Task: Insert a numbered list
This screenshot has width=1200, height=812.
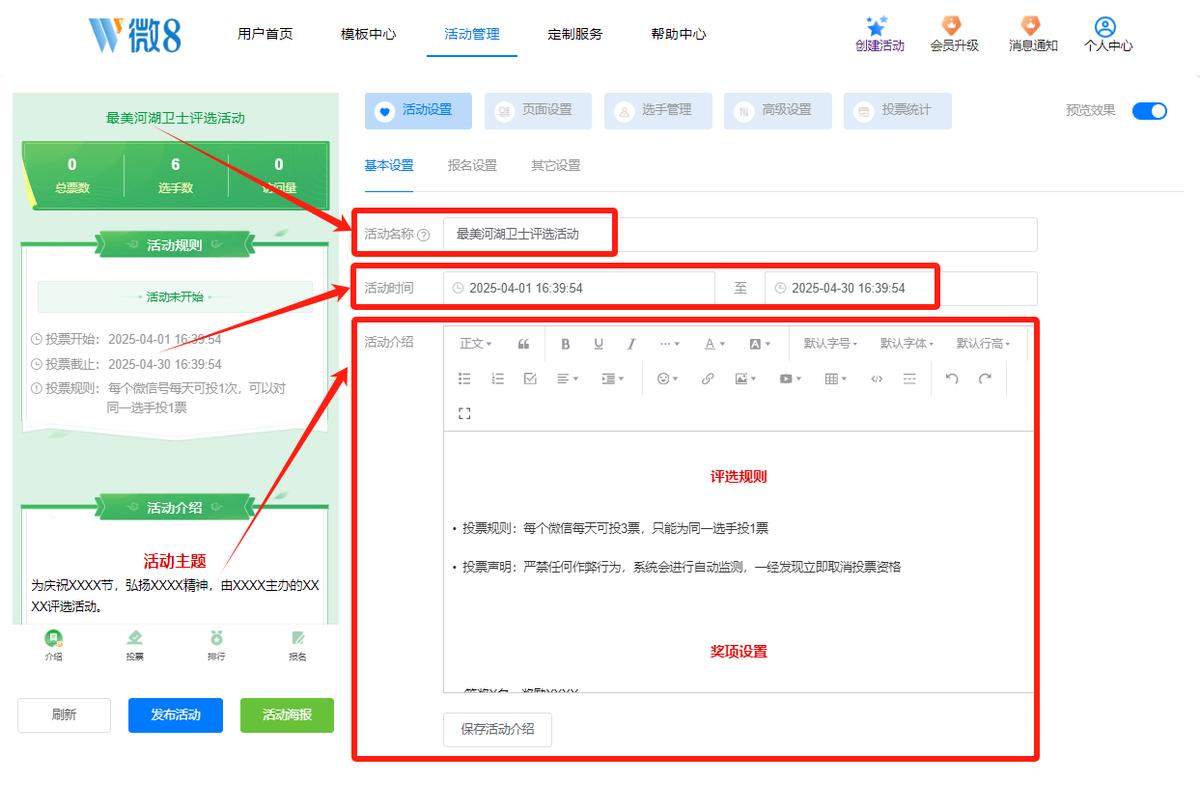Action: point(497,379)
